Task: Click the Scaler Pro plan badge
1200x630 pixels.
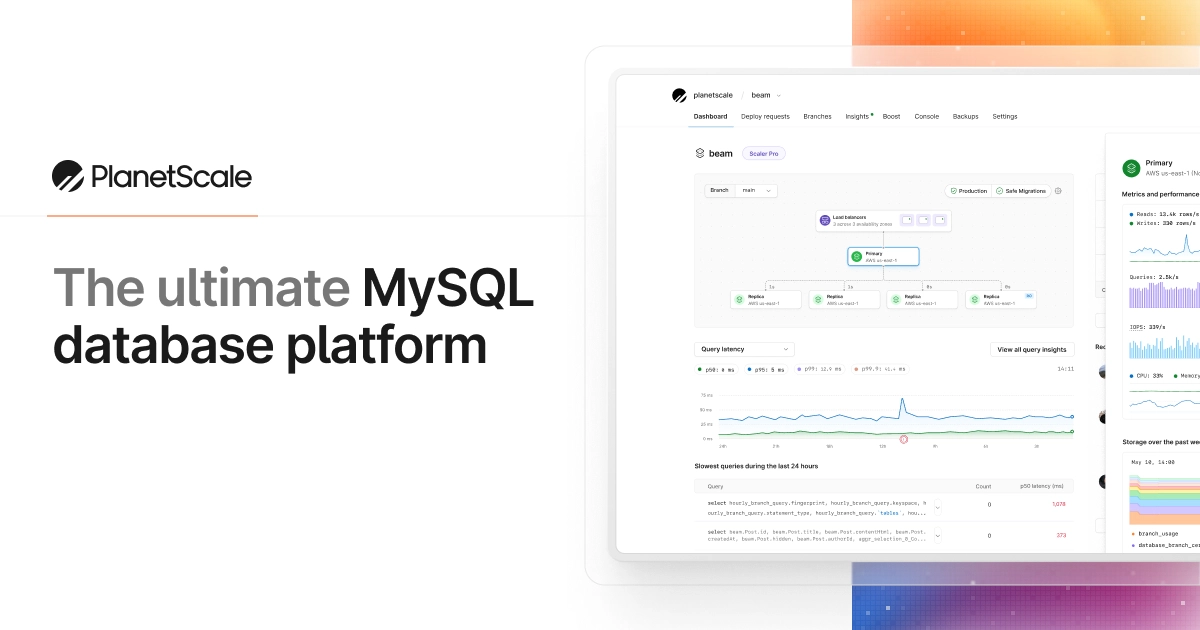Action: (x=764, y=154)
